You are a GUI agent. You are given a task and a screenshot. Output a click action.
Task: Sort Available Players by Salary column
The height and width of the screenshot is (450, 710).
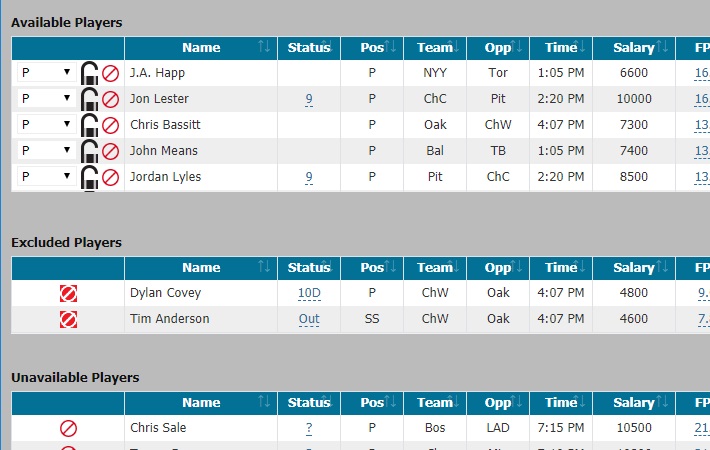pyautogui.click(x=634, y=48)
